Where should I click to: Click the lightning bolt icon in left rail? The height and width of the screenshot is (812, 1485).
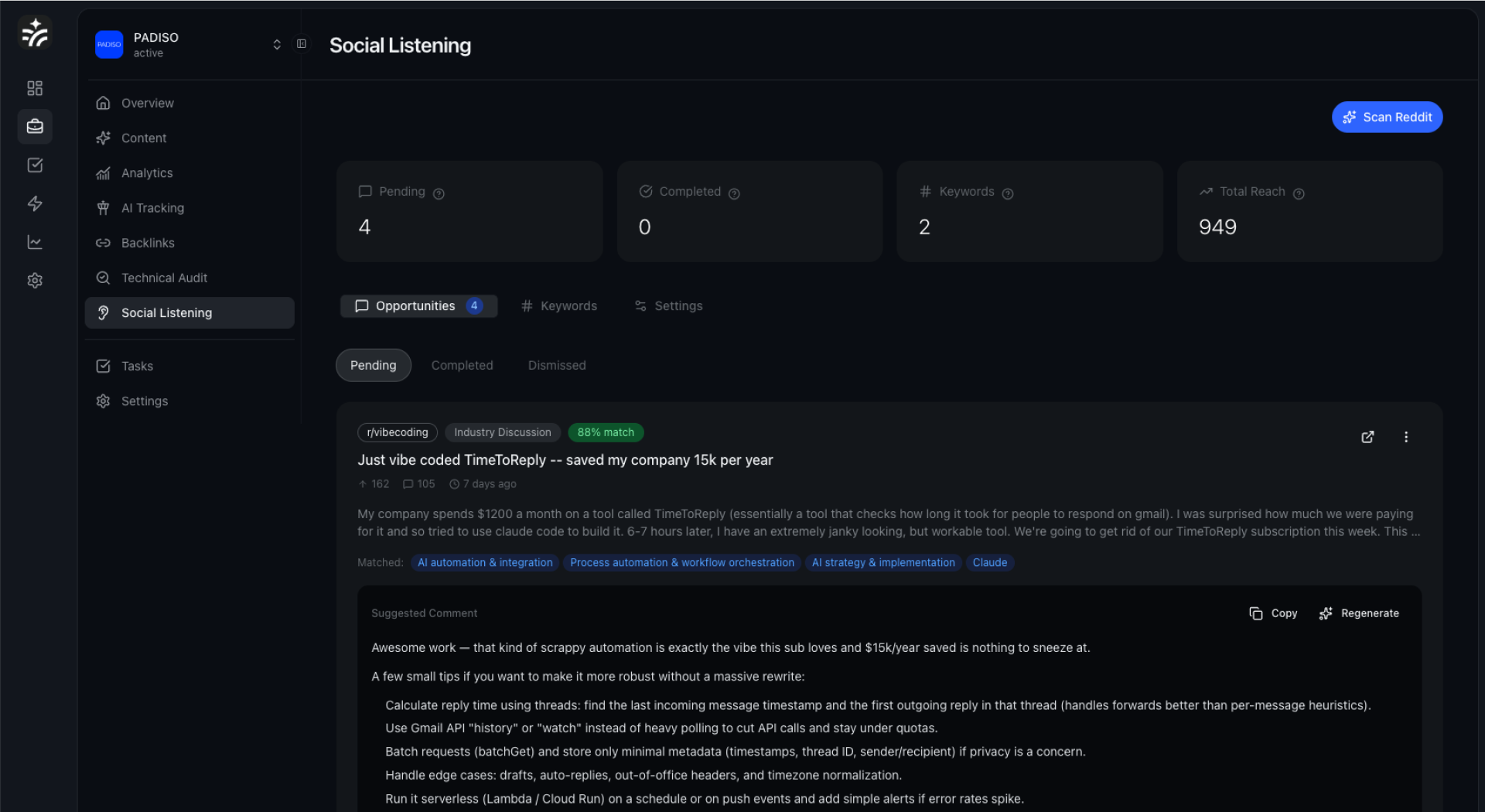(35, 203)
